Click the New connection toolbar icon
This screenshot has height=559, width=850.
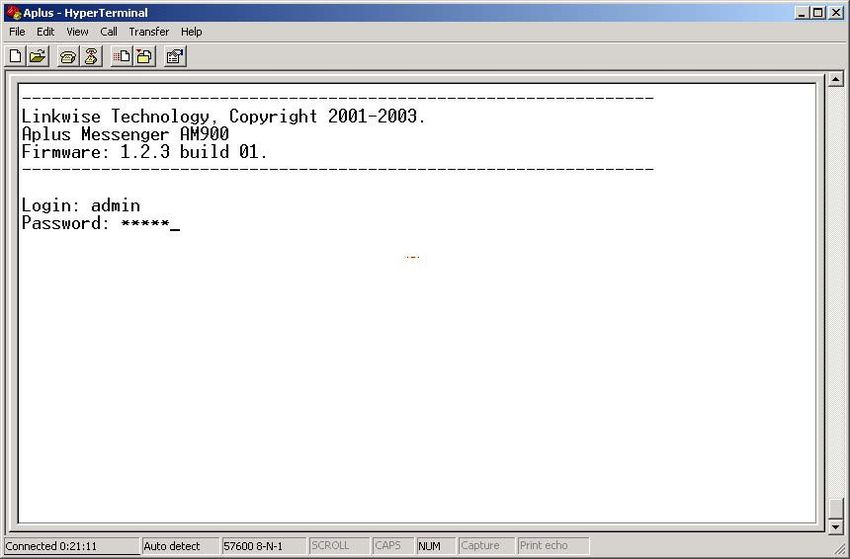tap(16, 56)
